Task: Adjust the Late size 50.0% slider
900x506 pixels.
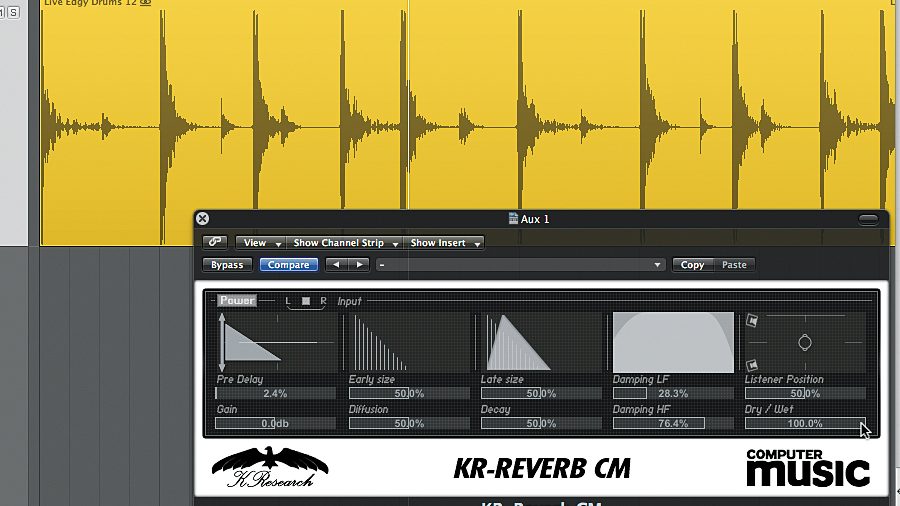Action: [541, 394]
